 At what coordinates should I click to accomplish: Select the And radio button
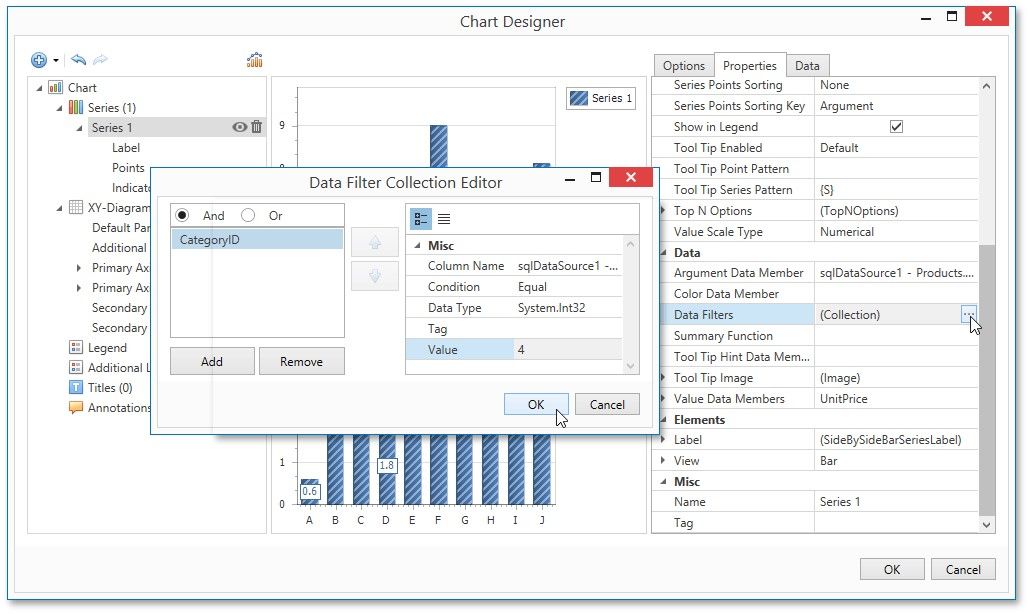click(x=182, y=216)
